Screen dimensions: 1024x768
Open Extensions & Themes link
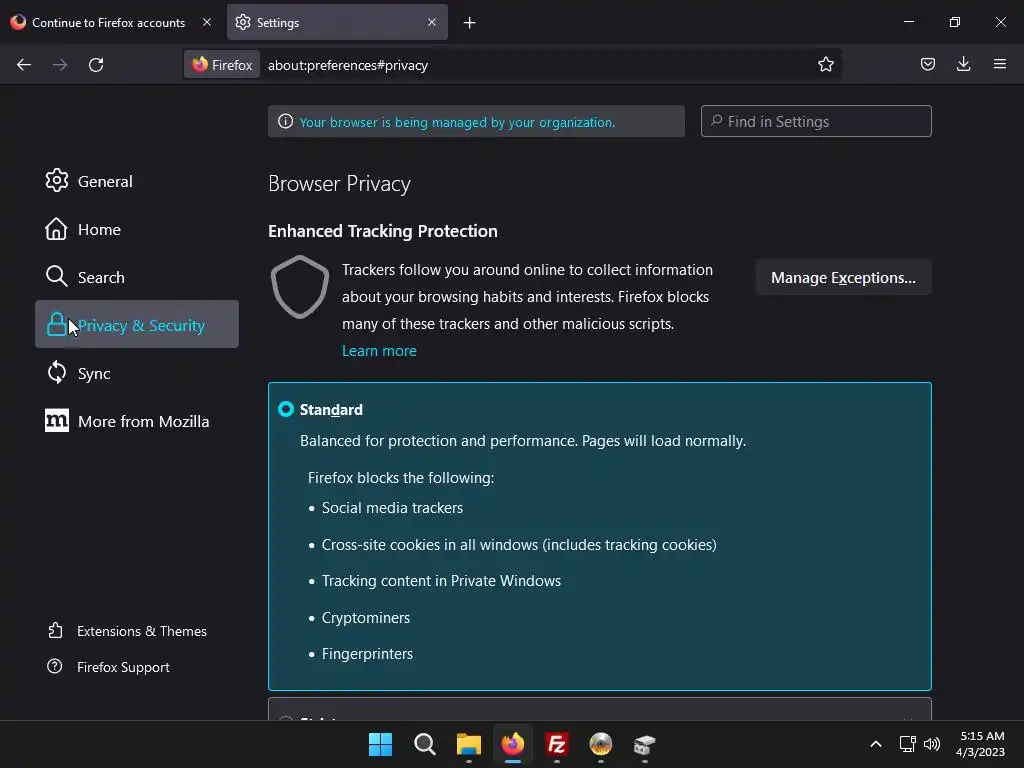point(127,631)
